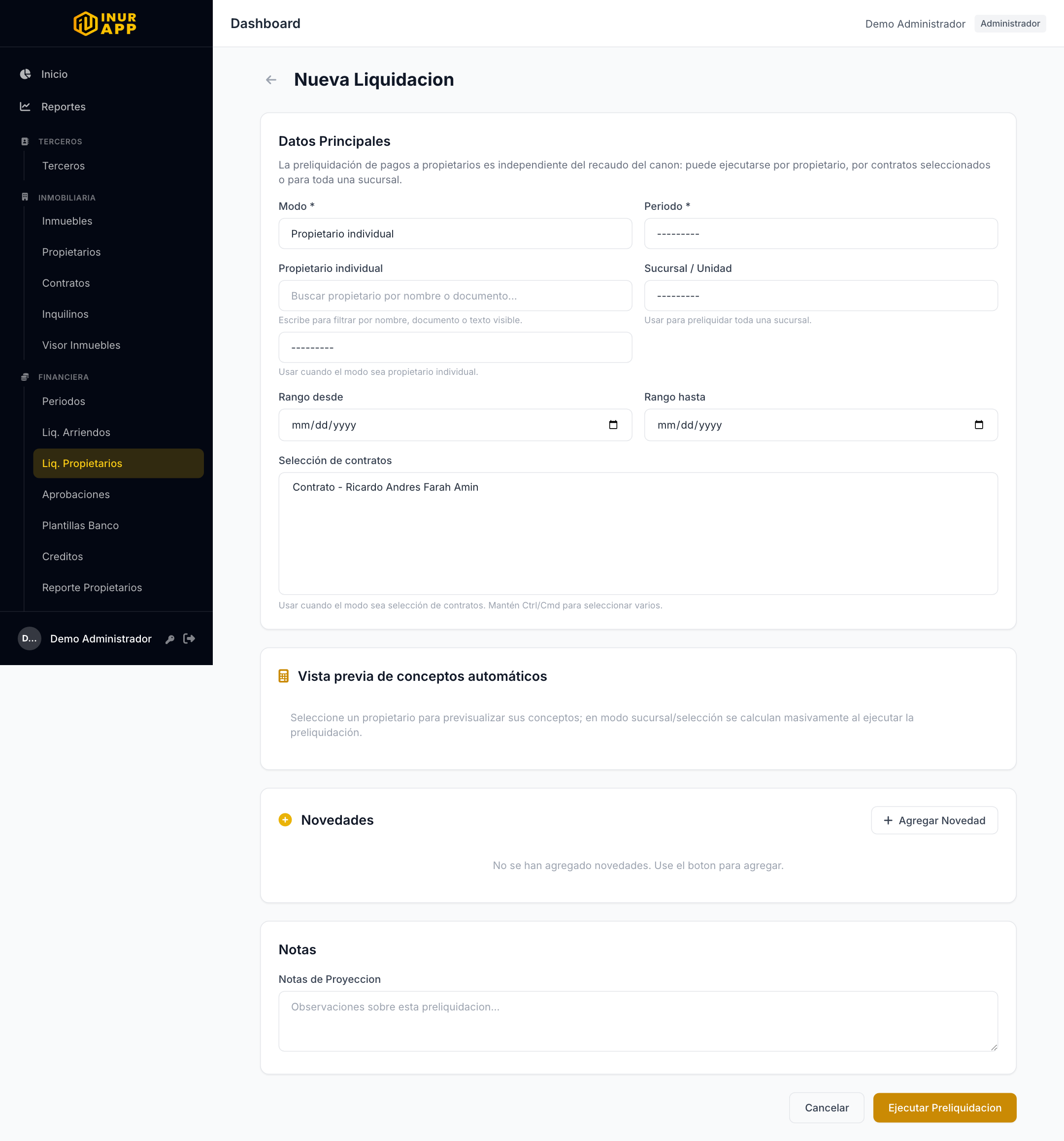The image size is (1064, 1141).
Task: Open the Periodo dropdown
Action: coord(821,234)
